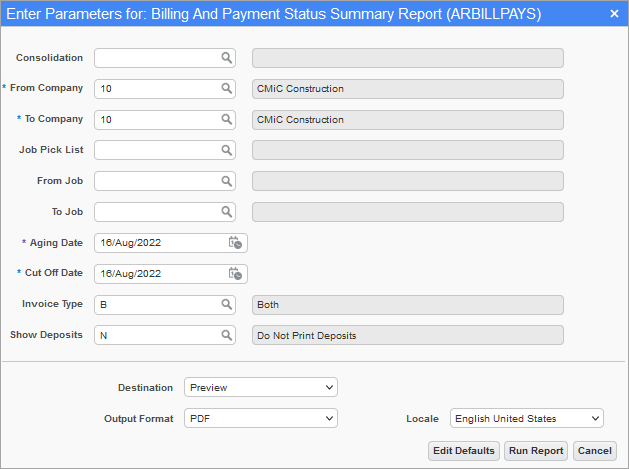Open Cut Off Date calendar picker
This screenshot has width=629, height=469.
235,274
